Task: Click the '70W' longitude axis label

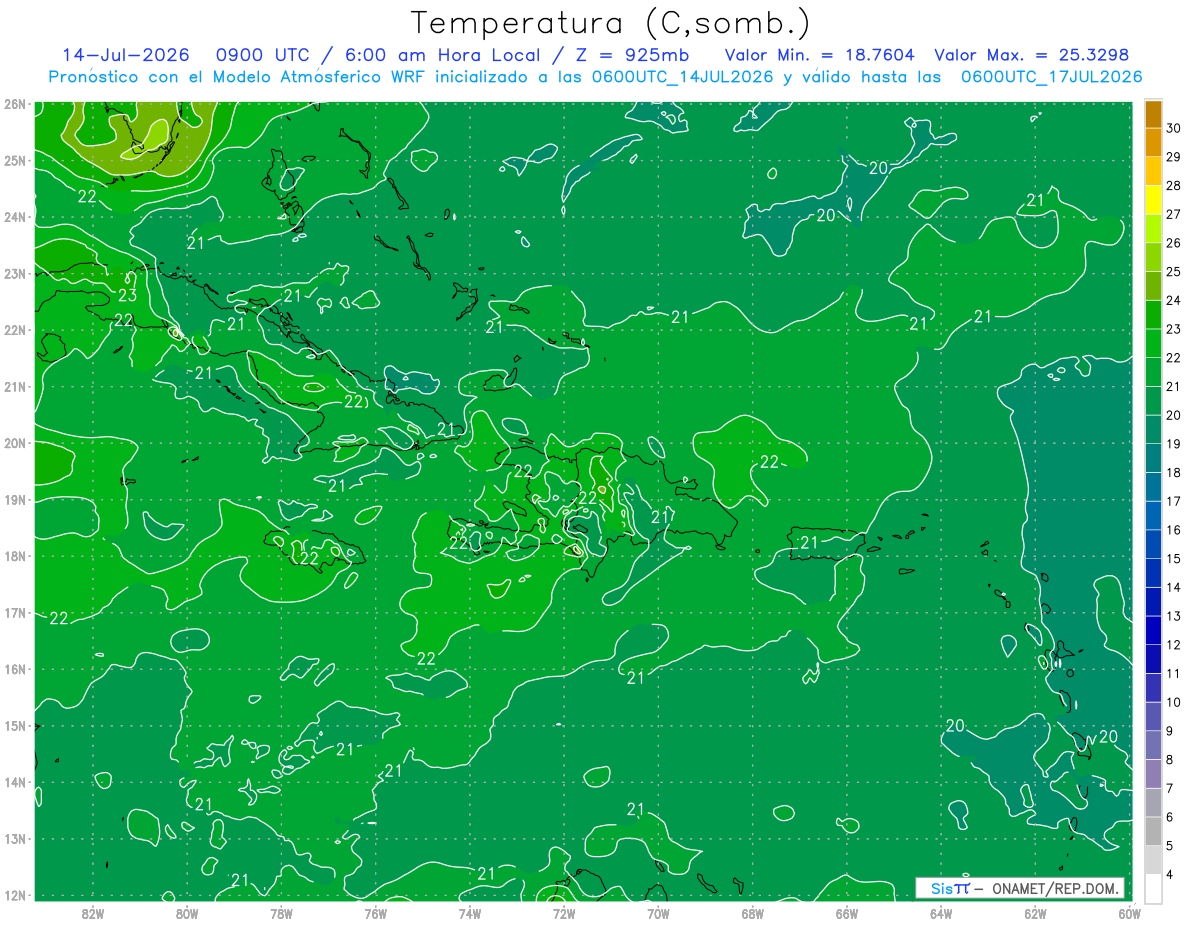Action: pyautogui.click(x=658, y=912)
